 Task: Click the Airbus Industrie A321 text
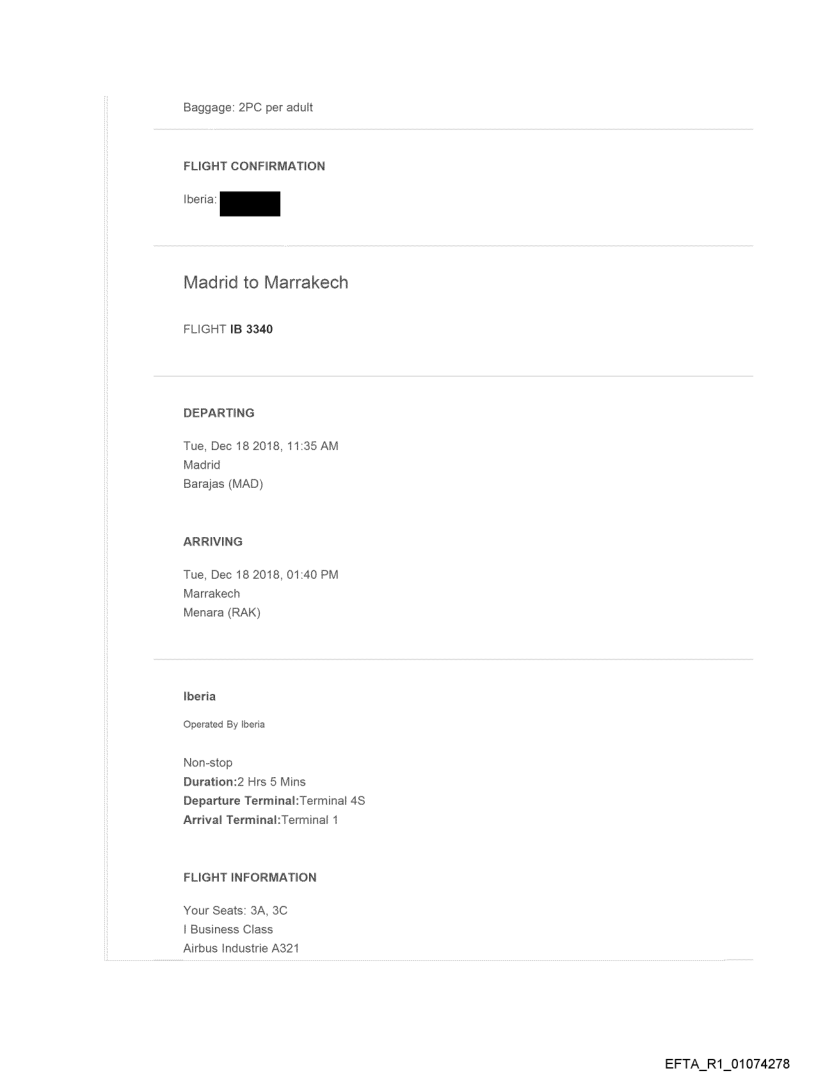[240, 948]
